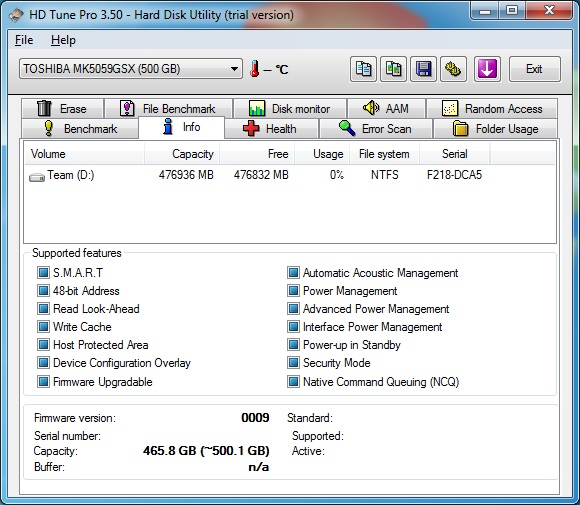Click the thermometer temperature indicator
This screenshot has height=505, width=580.
click(254, 69)
